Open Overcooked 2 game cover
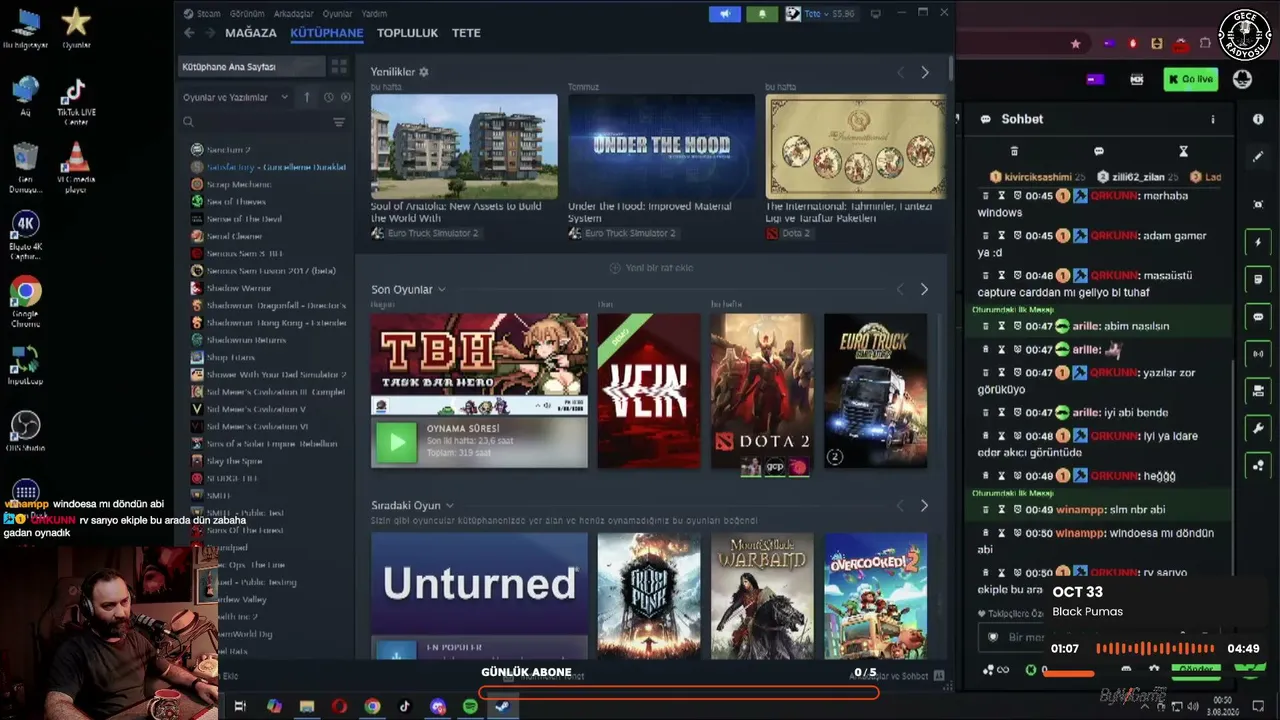Screen dimensions: 1280x720 (x=875, y=596)
